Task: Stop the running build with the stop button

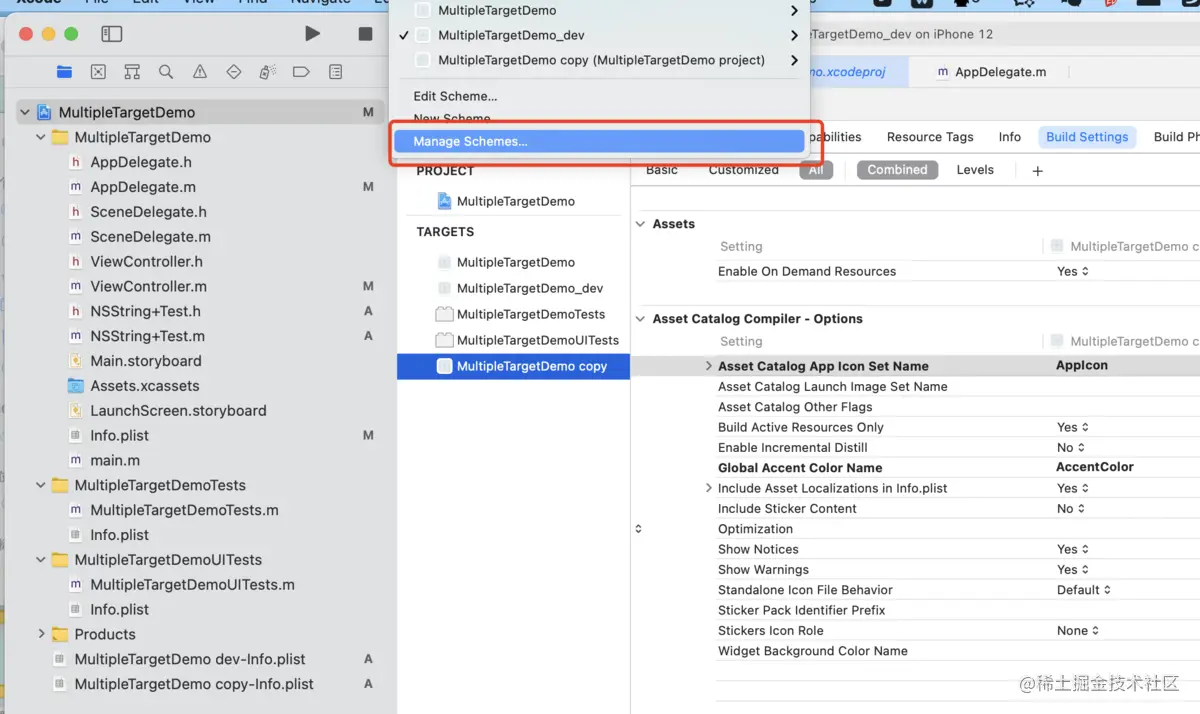Action: tap(365, 34)
